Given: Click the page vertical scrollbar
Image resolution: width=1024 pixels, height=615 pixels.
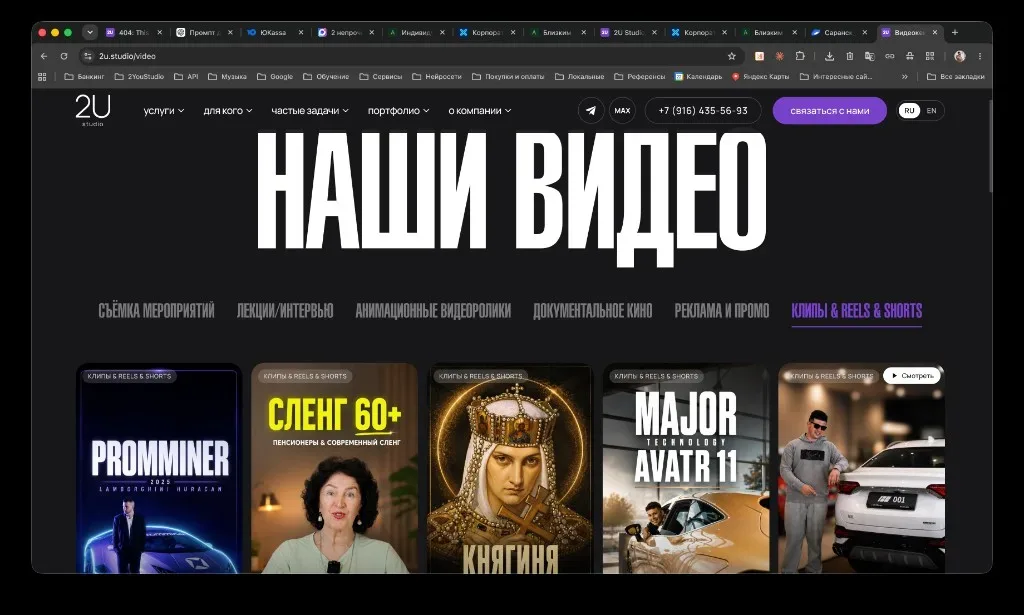Looking at the screenshot, I should pyautogui.click(x=990, y=147).
